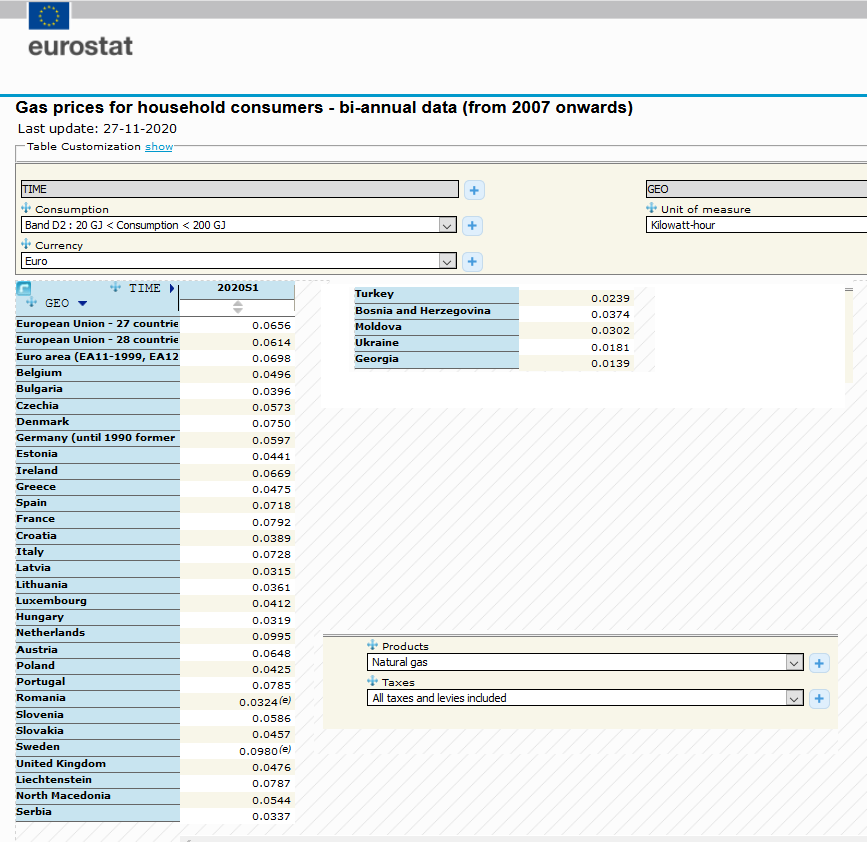Select the Belgium row label

tap(98, 373)
